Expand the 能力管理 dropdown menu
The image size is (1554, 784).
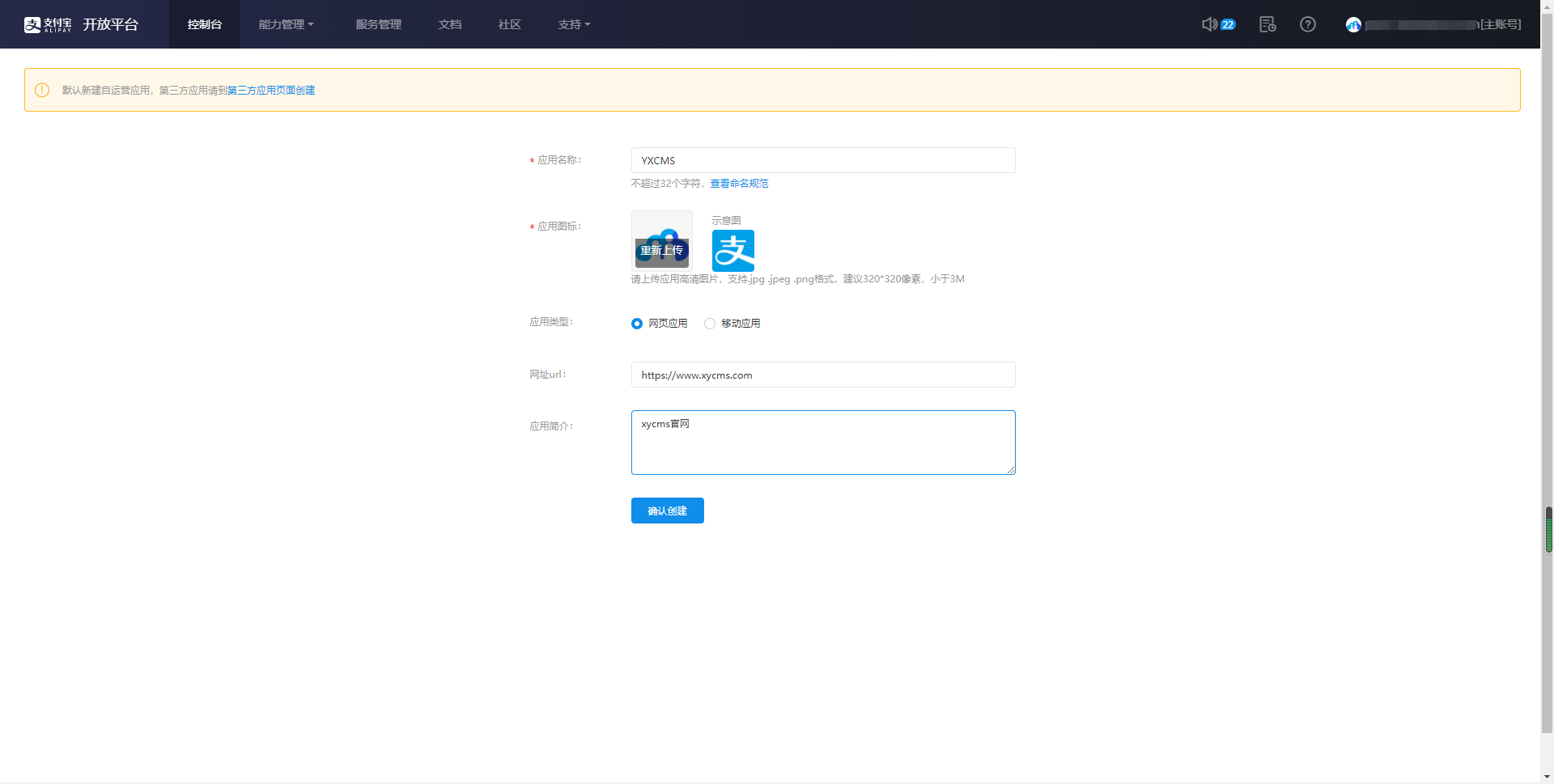point(287,24)
